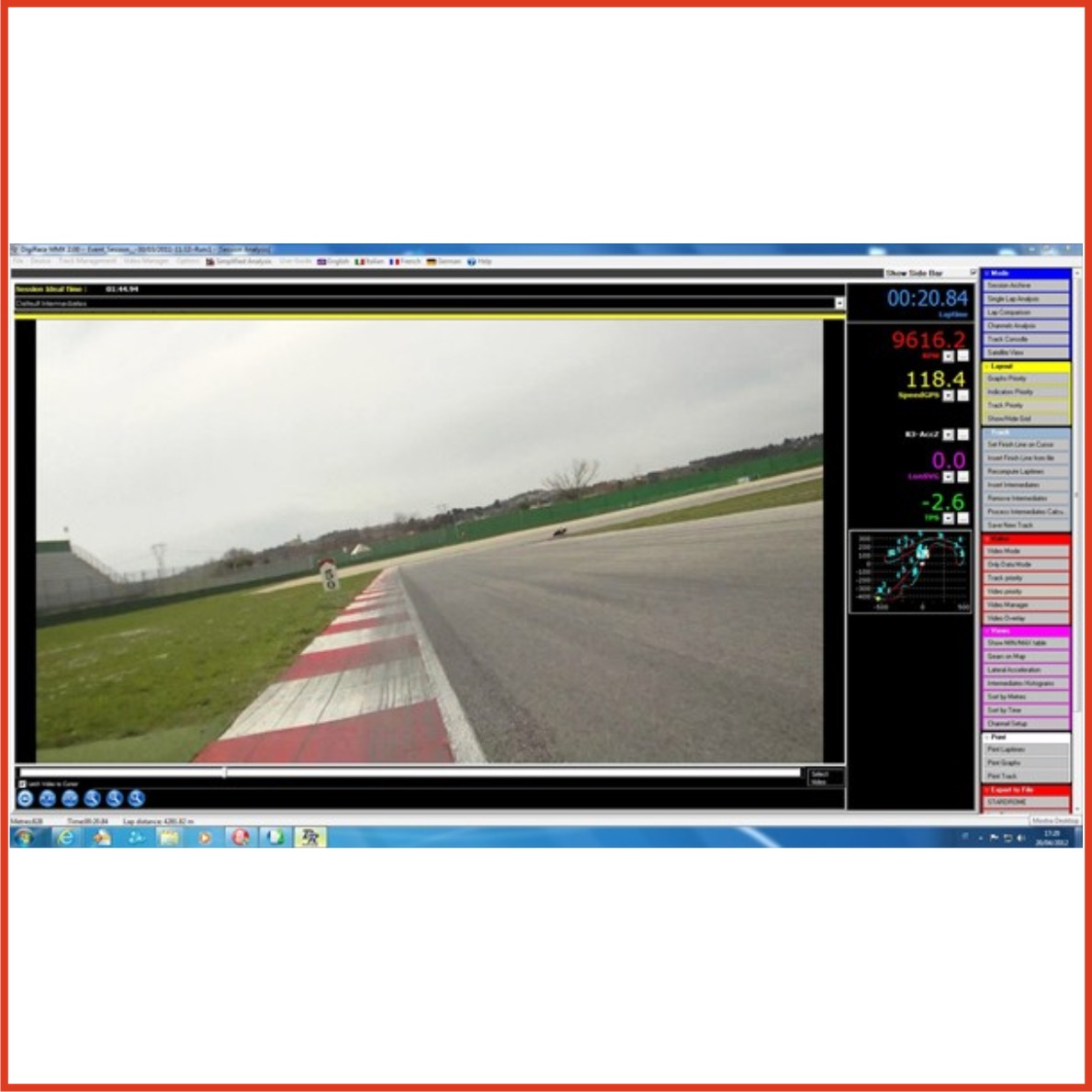
Task: Click Show/Hide Grid in Layout panel
Action: pos(1025,419)
